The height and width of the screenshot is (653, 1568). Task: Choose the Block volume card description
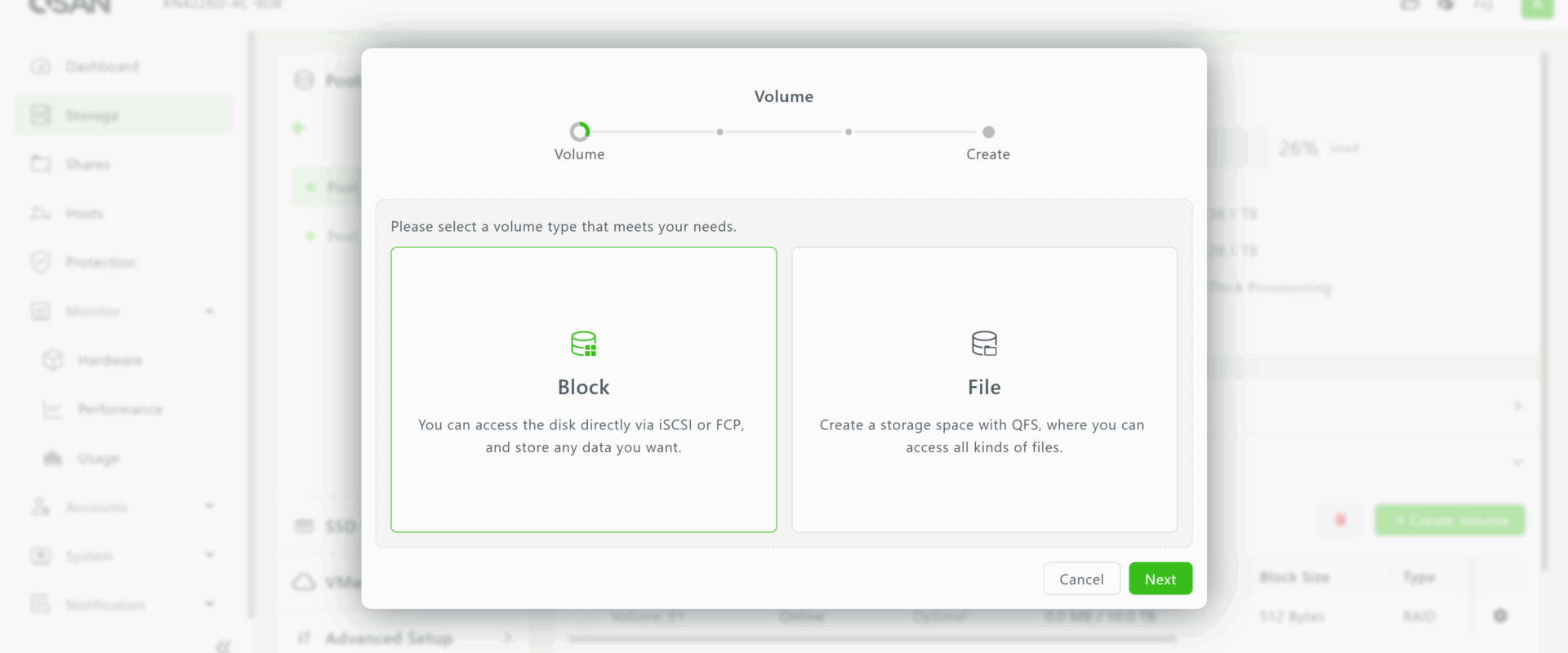(583, 436)
